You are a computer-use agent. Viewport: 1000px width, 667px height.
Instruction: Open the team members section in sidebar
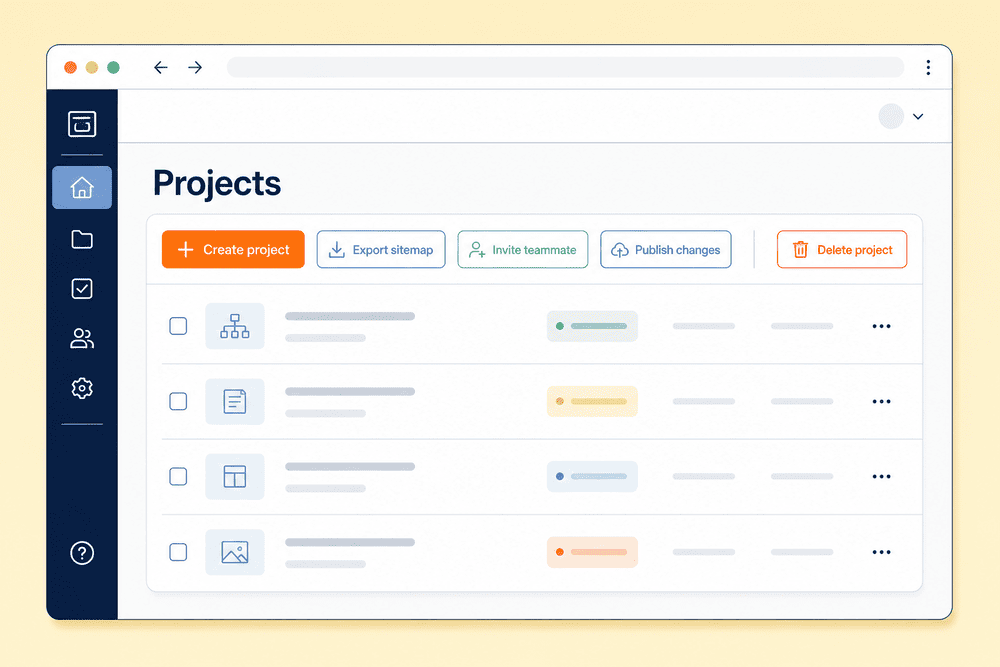82,339
